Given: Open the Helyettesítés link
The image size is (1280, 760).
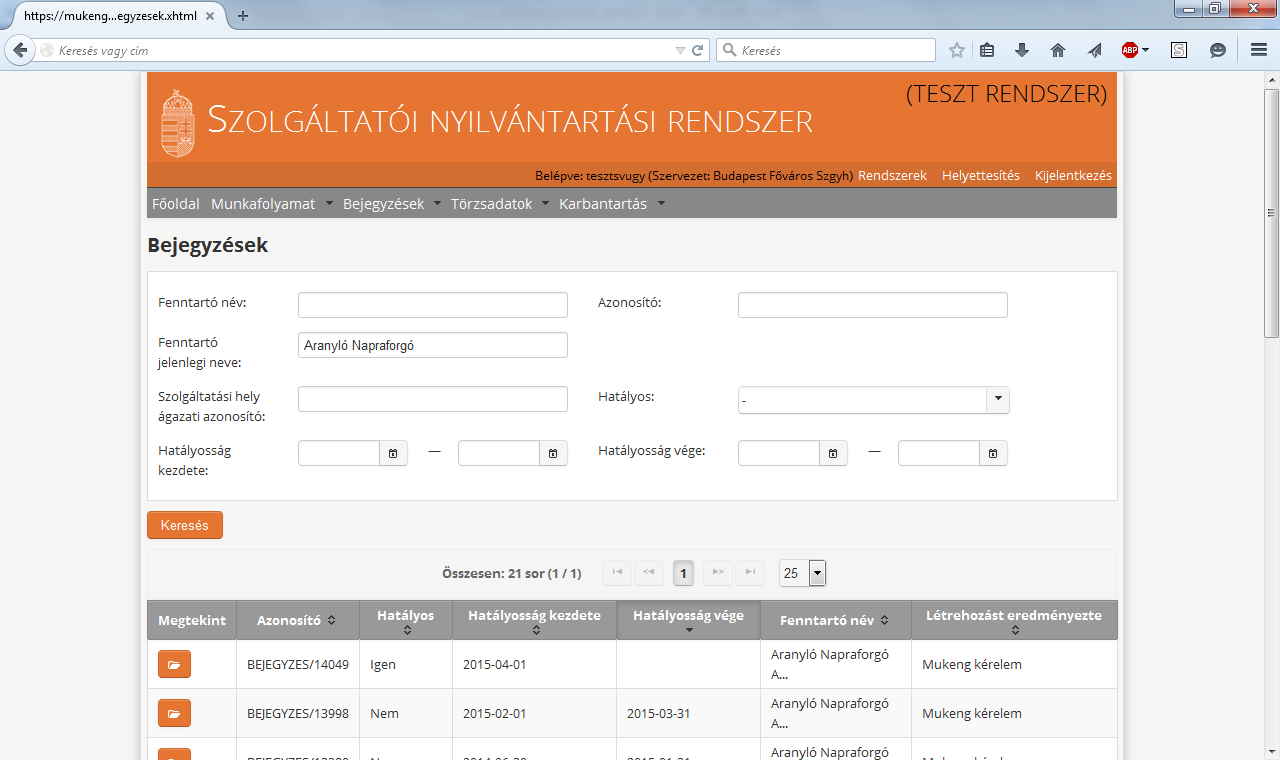Looking at the screenshot, I should 981,175.
